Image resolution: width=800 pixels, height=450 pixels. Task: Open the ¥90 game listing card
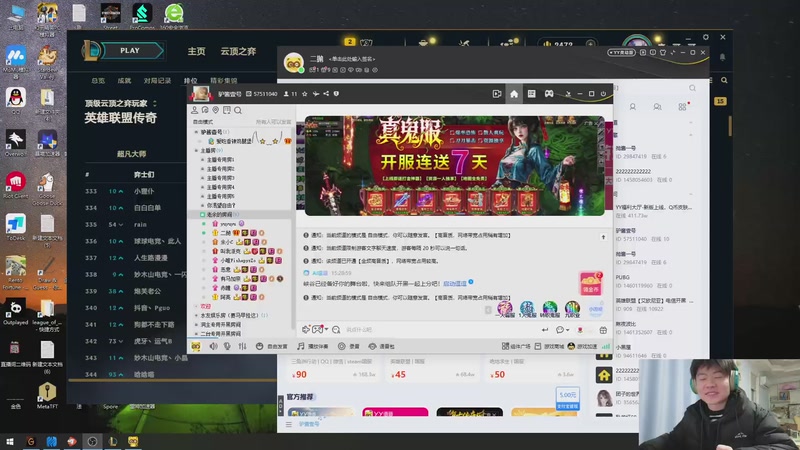pyautogui.click(x=333, y=369)
